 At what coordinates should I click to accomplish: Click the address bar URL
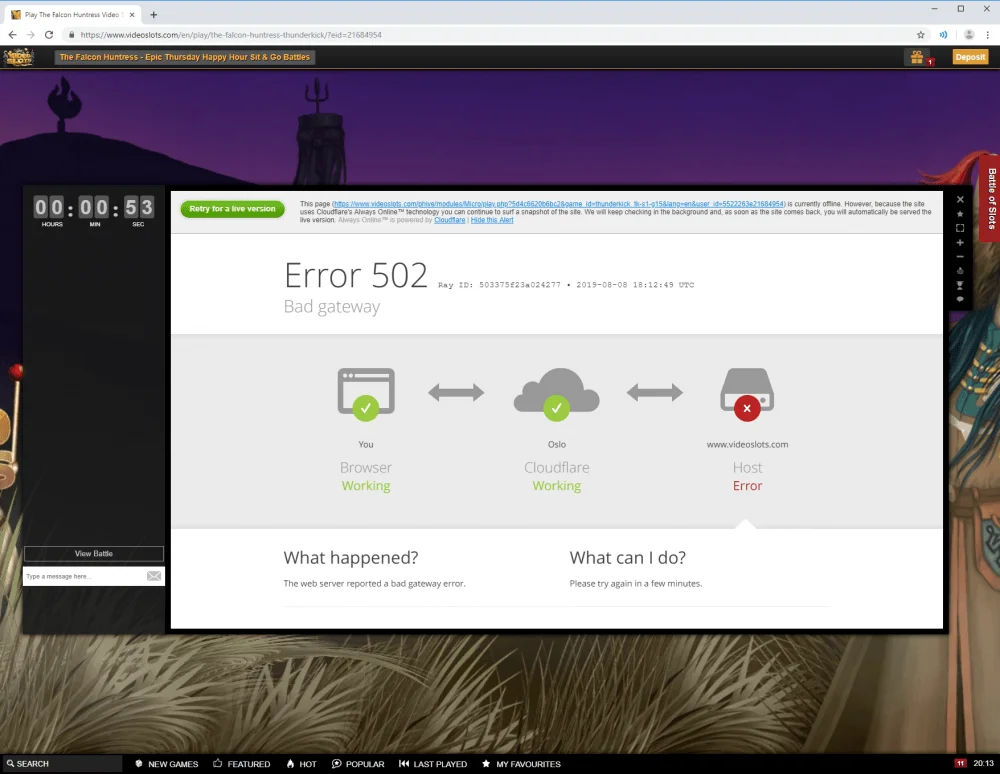pos(231,35)
